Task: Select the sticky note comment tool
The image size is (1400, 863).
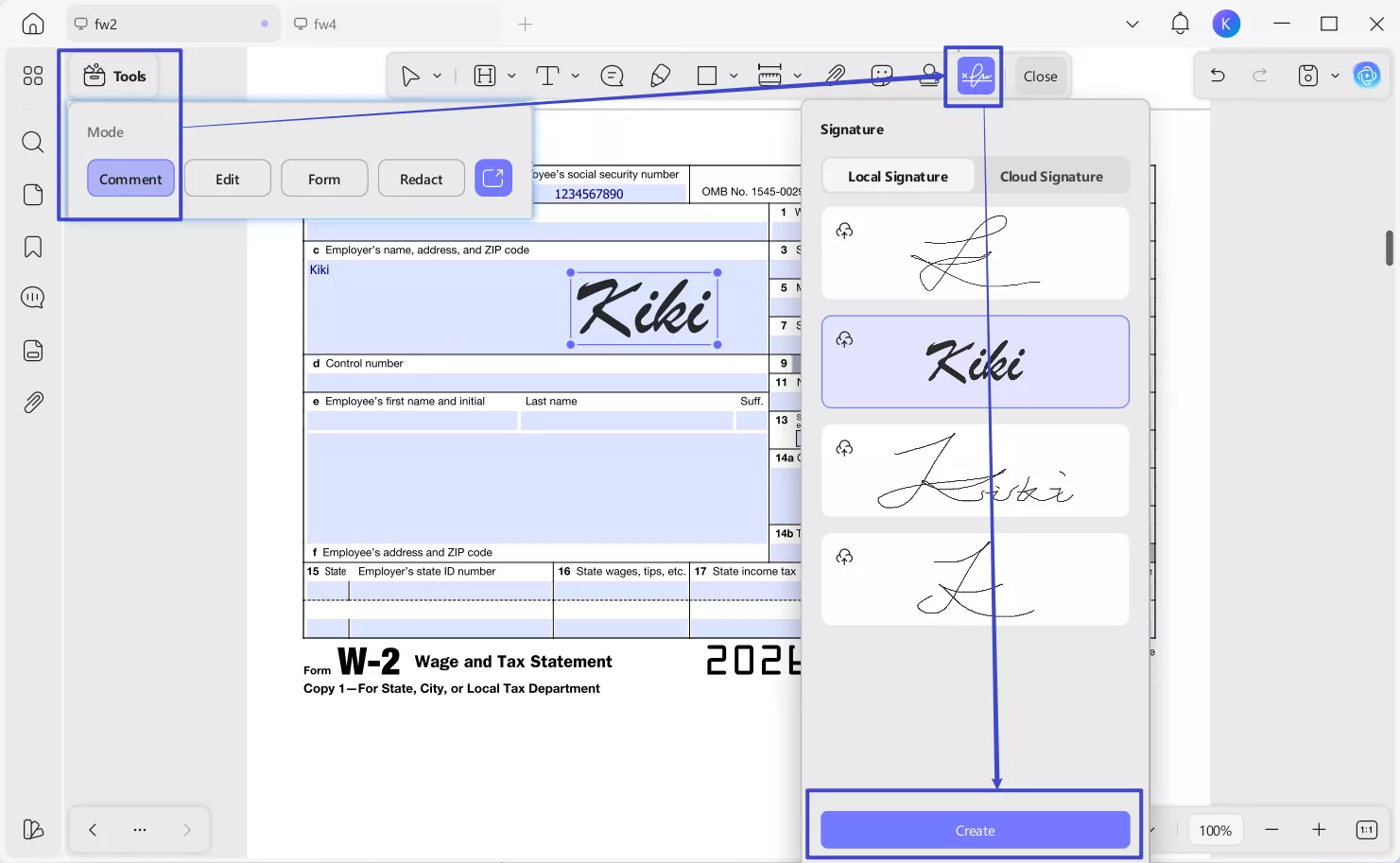Action: pyautogui.click(x=613, y=76)
